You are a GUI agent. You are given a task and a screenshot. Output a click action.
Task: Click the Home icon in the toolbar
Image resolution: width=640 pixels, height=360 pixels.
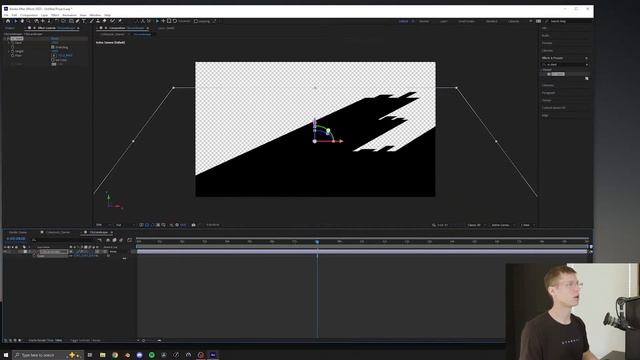pos(8,21)
